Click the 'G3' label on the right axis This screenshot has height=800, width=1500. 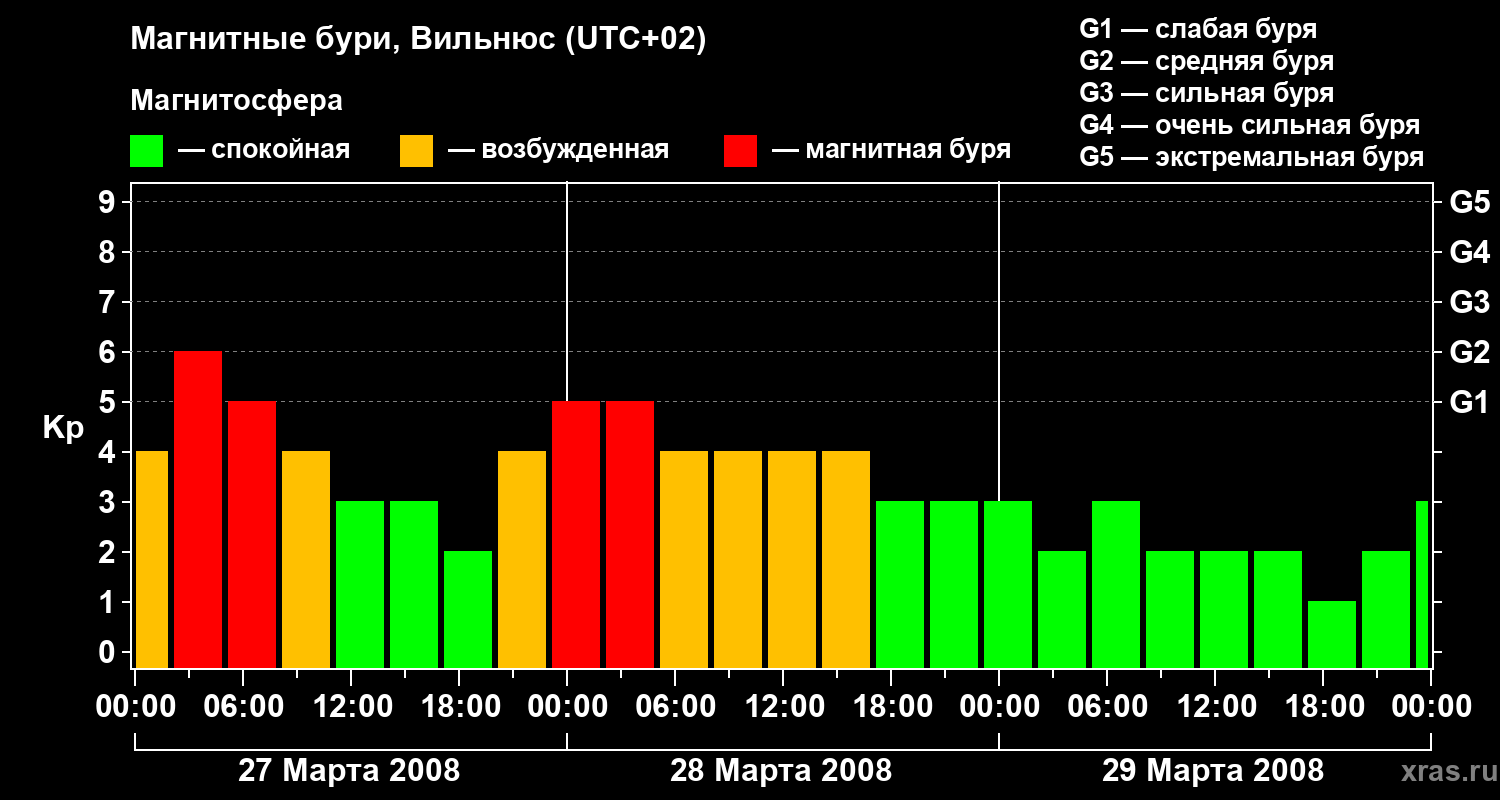[x=1470, y=302]
